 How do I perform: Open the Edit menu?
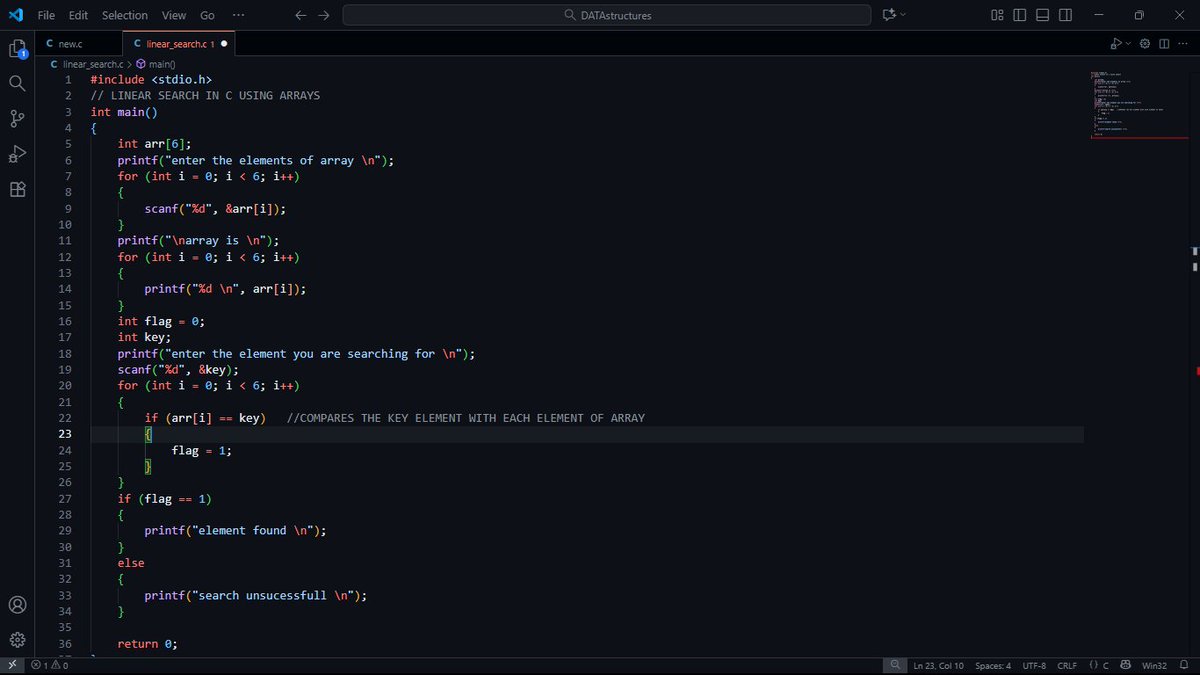click(79, 15)
